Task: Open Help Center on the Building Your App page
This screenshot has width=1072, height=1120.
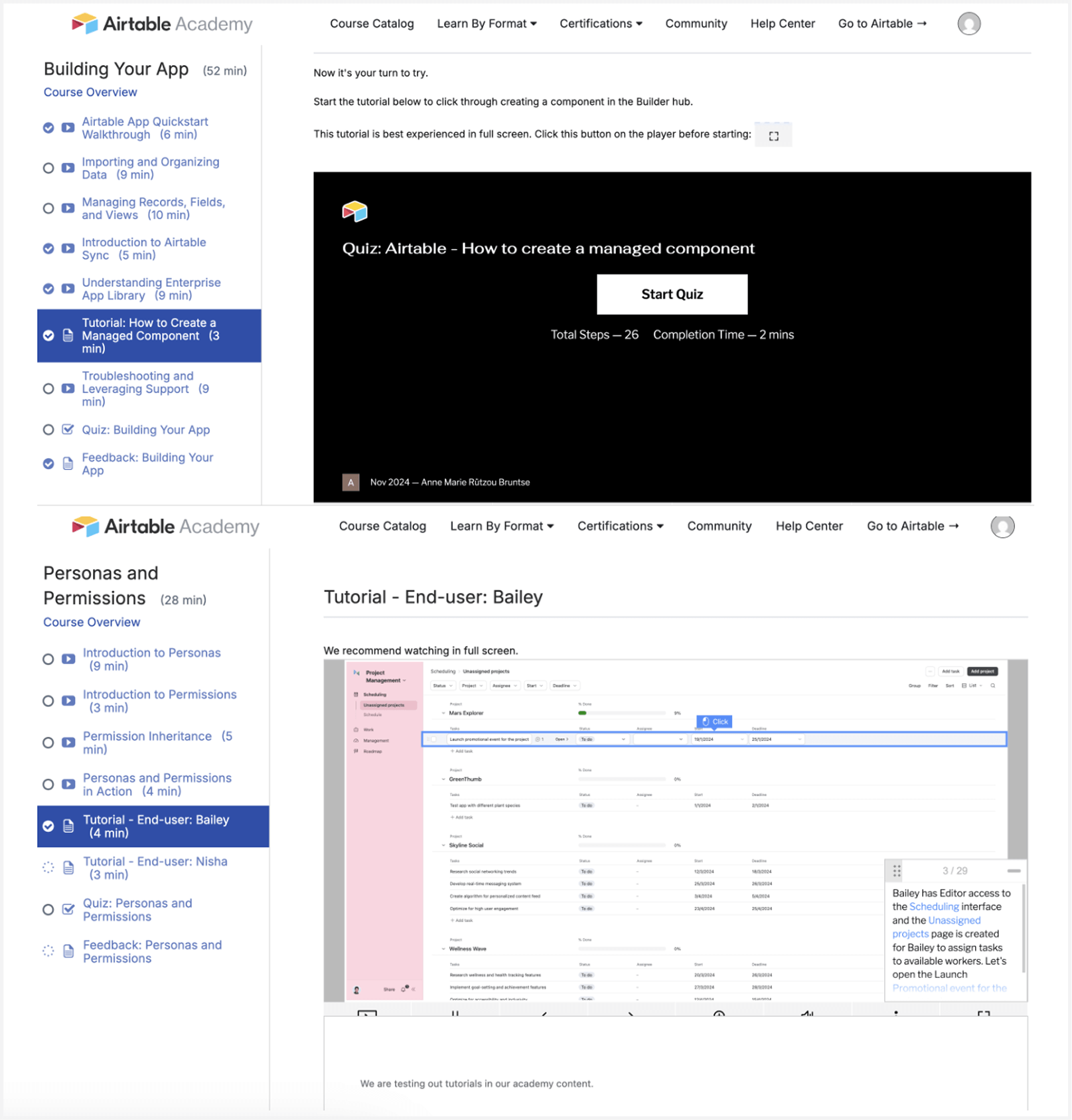Action: pyautogui.click(x=783, y=24)
